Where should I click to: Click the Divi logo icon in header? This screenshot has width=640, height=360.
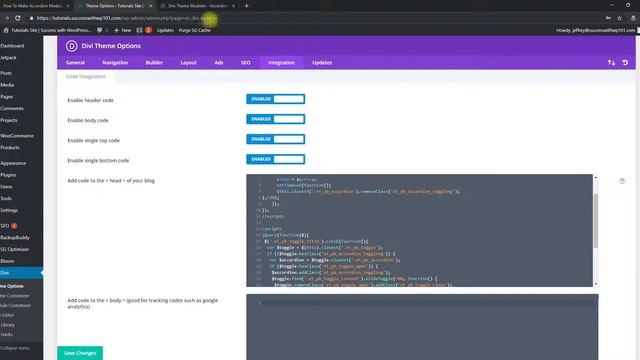71,46
